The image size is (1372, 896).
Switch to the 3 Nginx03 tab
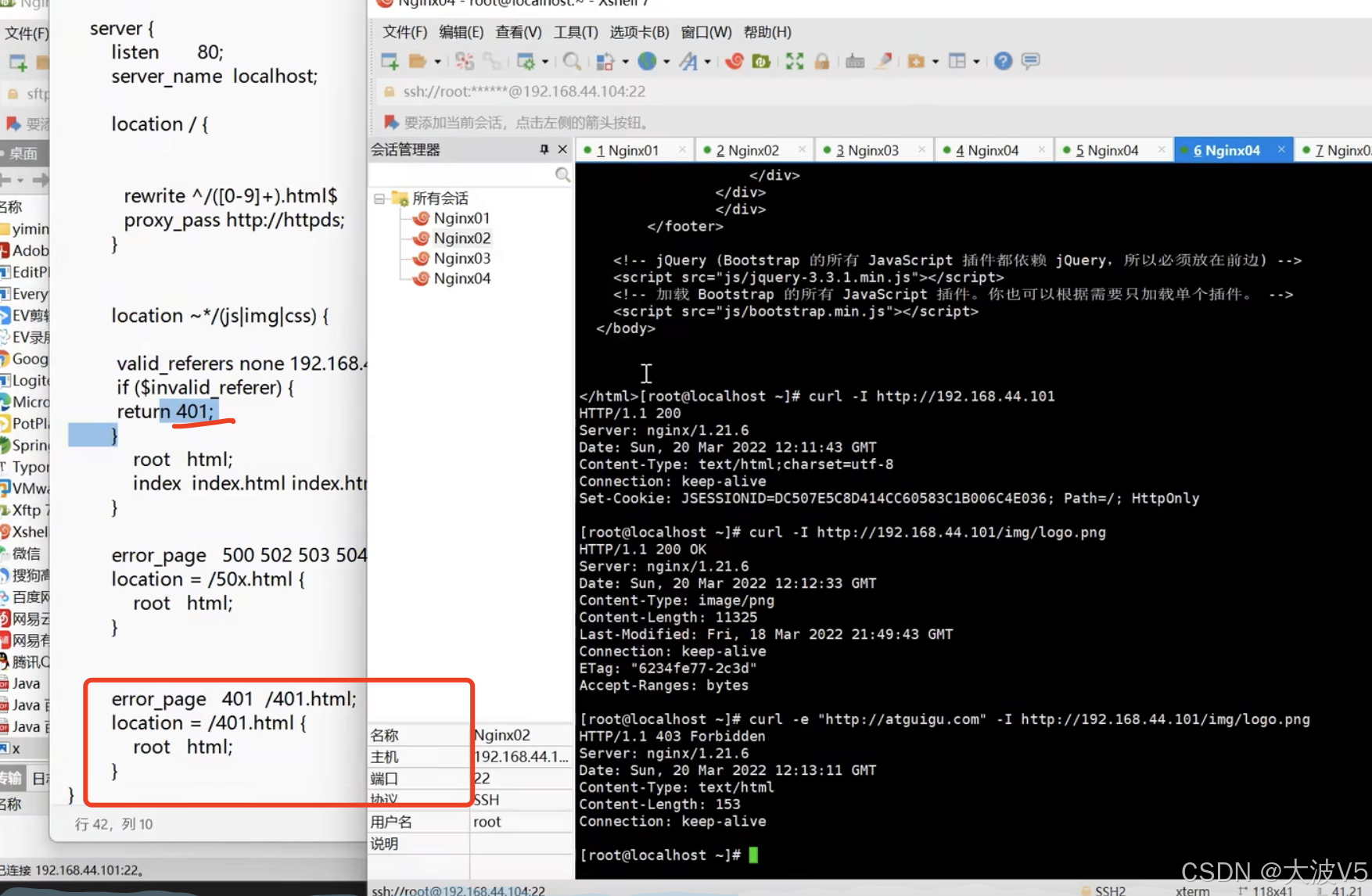tap(867, 150)
